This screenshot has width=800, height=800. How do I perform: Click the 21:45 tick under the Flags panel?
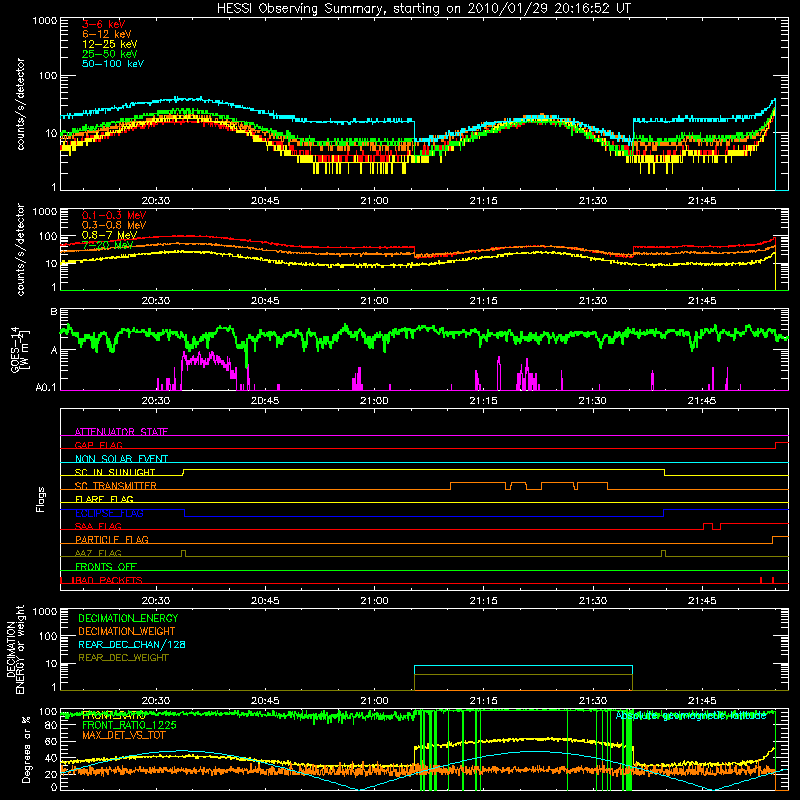(702, 601)
